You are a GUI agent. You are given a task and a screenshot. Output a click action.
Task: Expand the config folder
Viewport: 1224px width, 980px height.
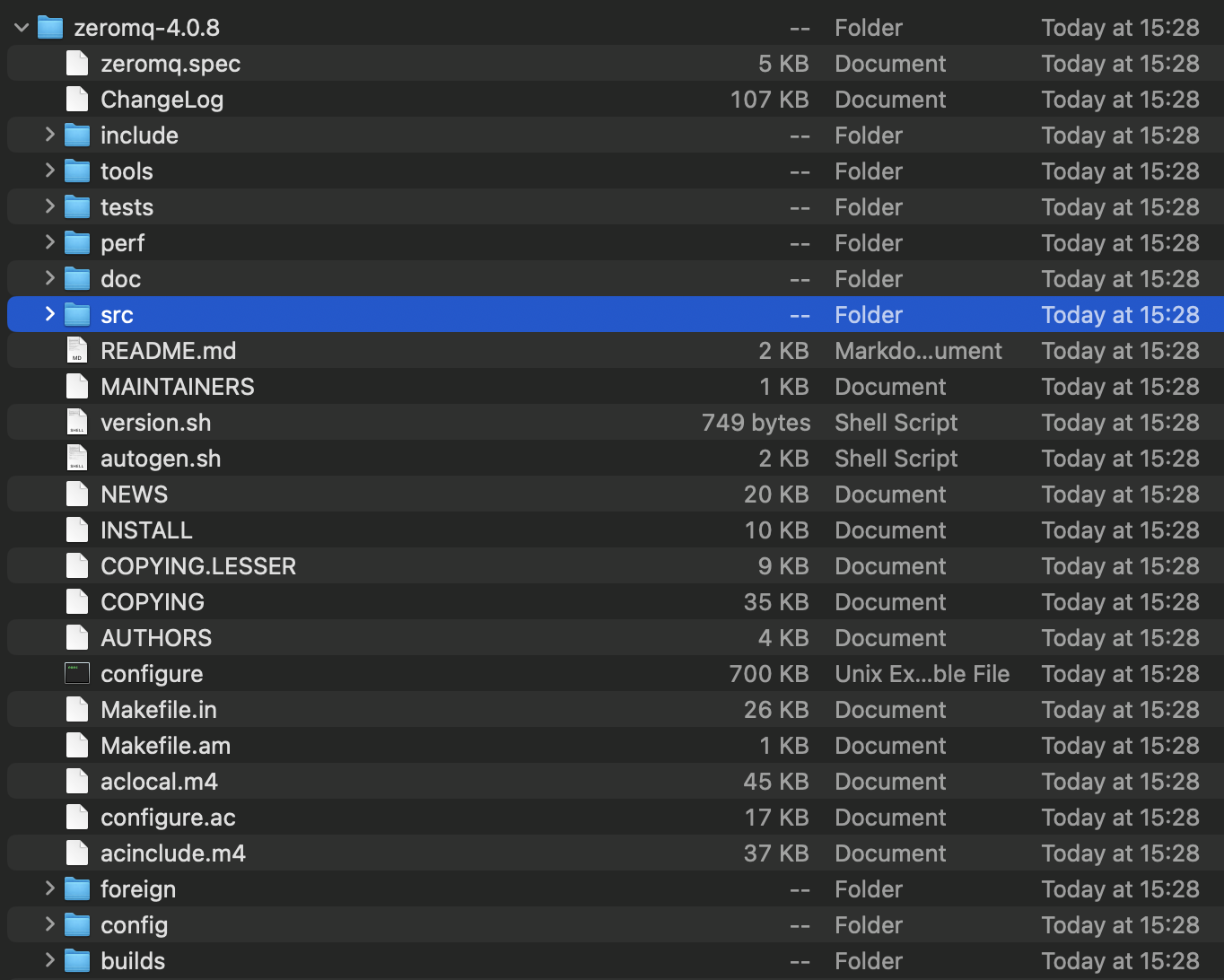coord(50,925)
